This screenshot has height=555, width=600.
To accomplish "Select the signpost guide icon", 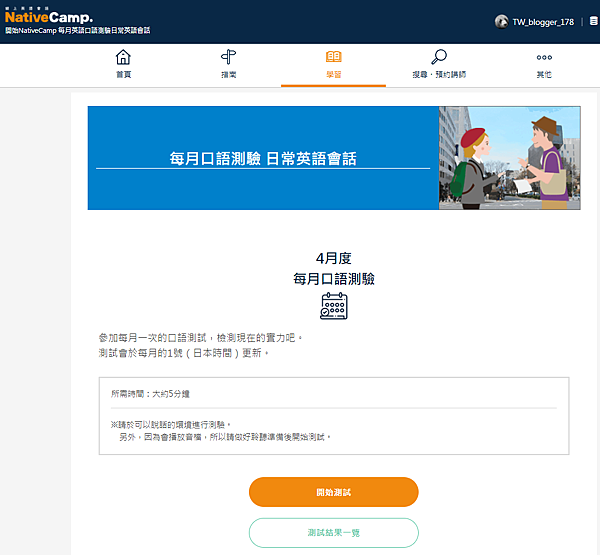I will (x=228, y=57).
